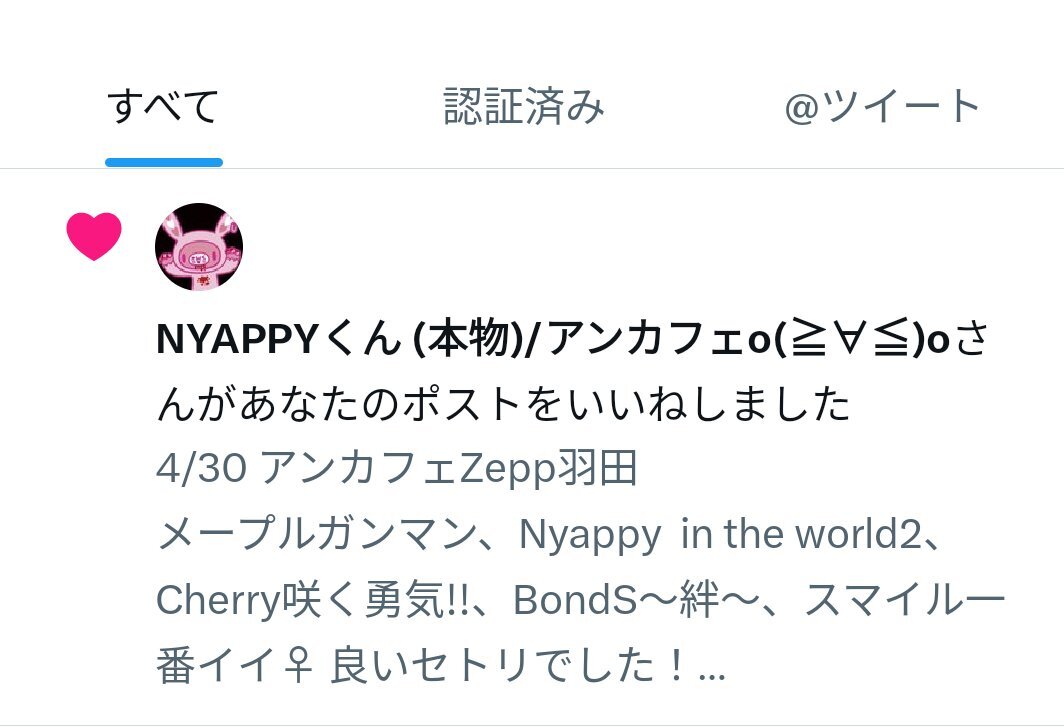Click the 良いセトリでした！ text
Image resolution: width=1064 pixels, height=727 pixels.
(508, 665)
